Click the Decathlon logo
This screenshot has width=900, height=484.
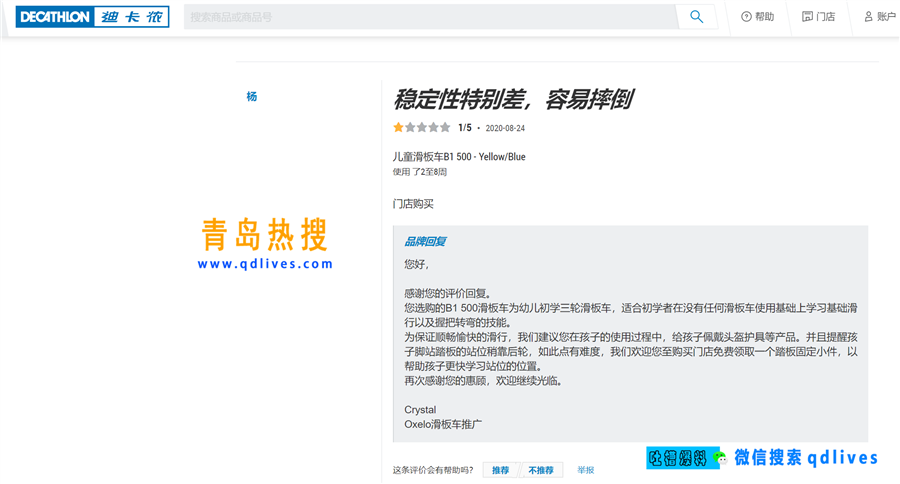[92, 17]
